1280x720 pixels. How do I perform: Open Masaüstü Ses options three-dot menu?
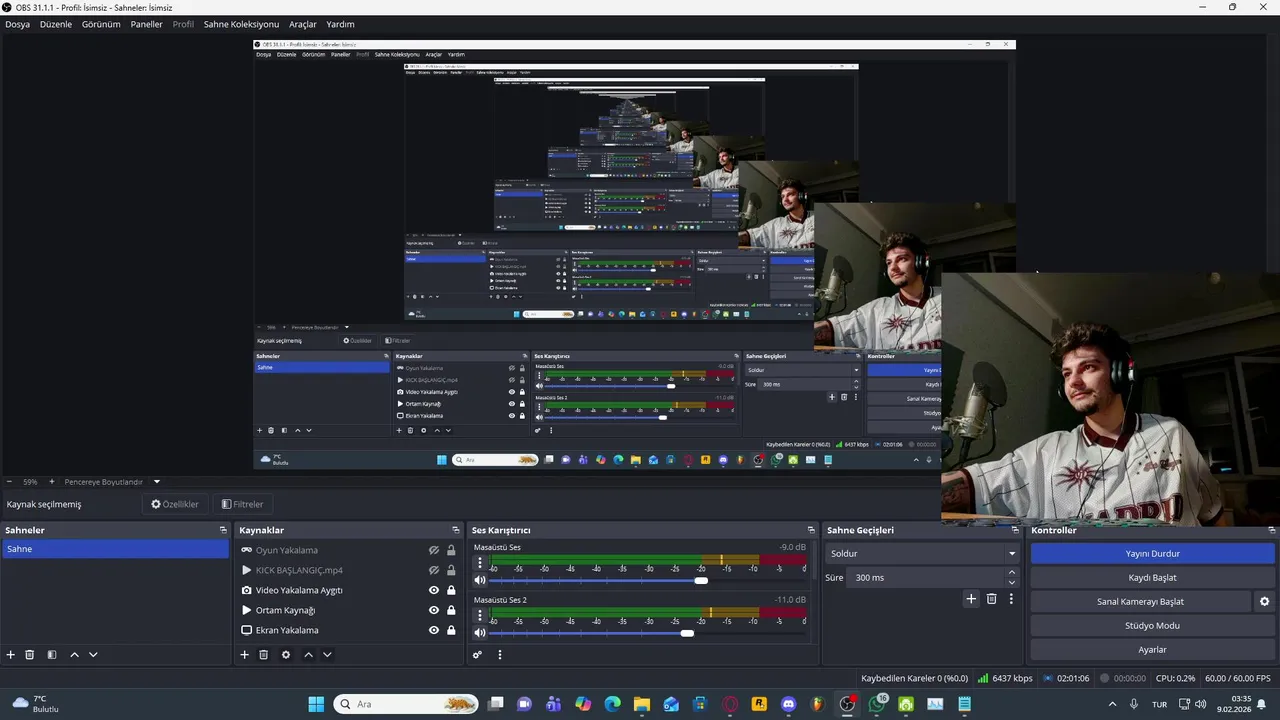coord(480,562)
